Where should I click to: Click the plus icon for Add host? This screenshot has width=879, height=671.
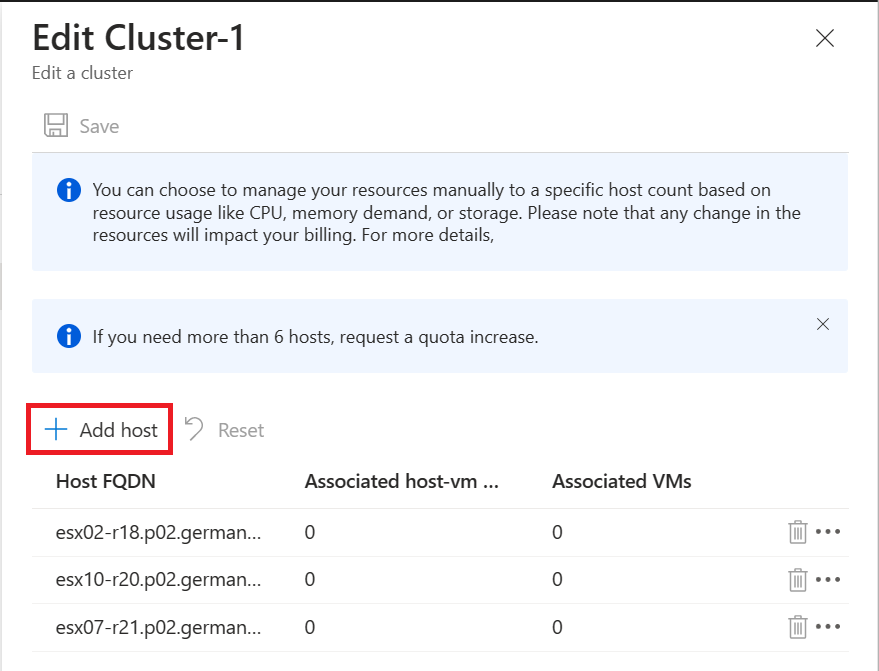[x=56, y=430]
